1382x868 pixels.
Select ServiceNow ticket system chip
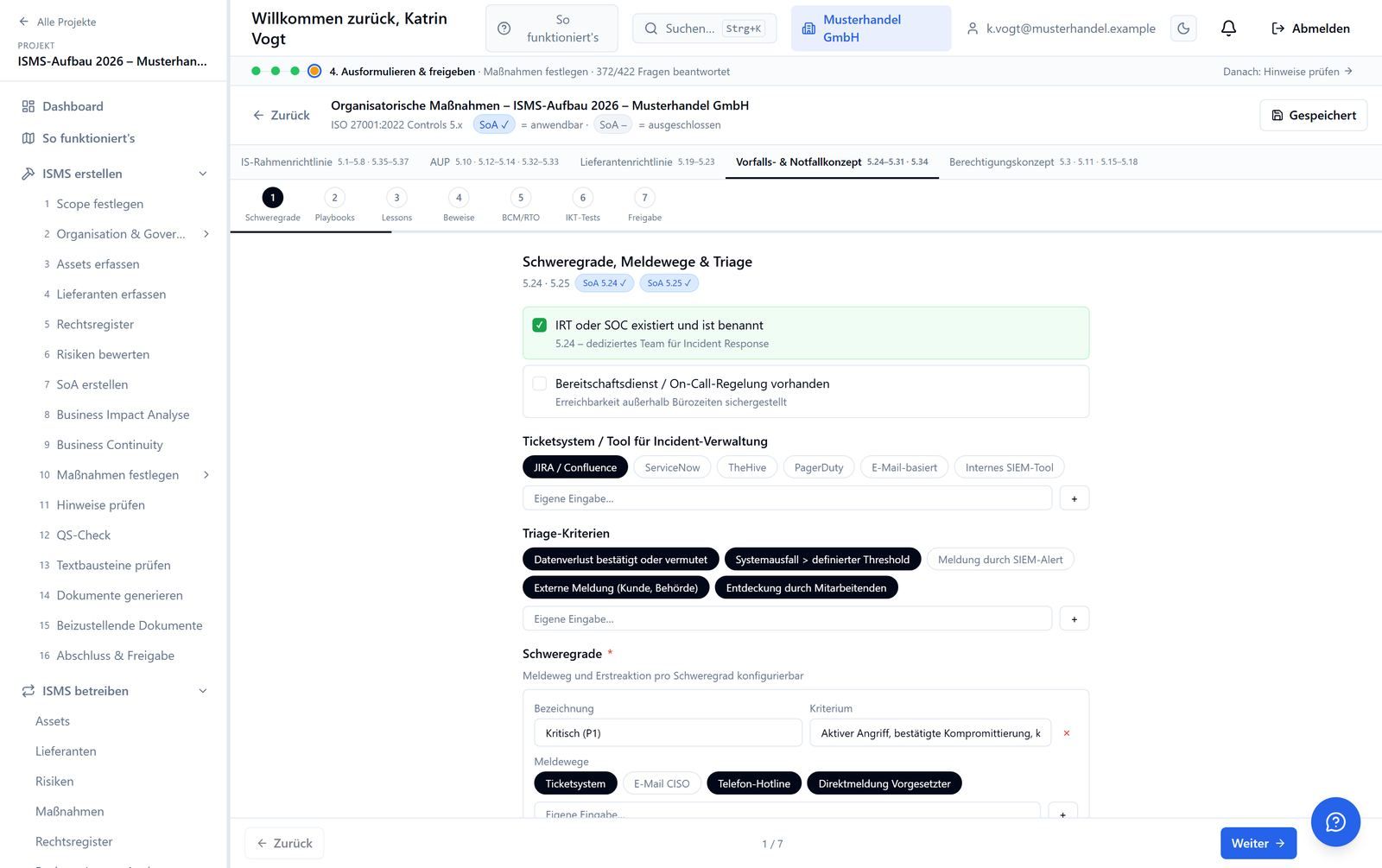click(x=672, y=467)
